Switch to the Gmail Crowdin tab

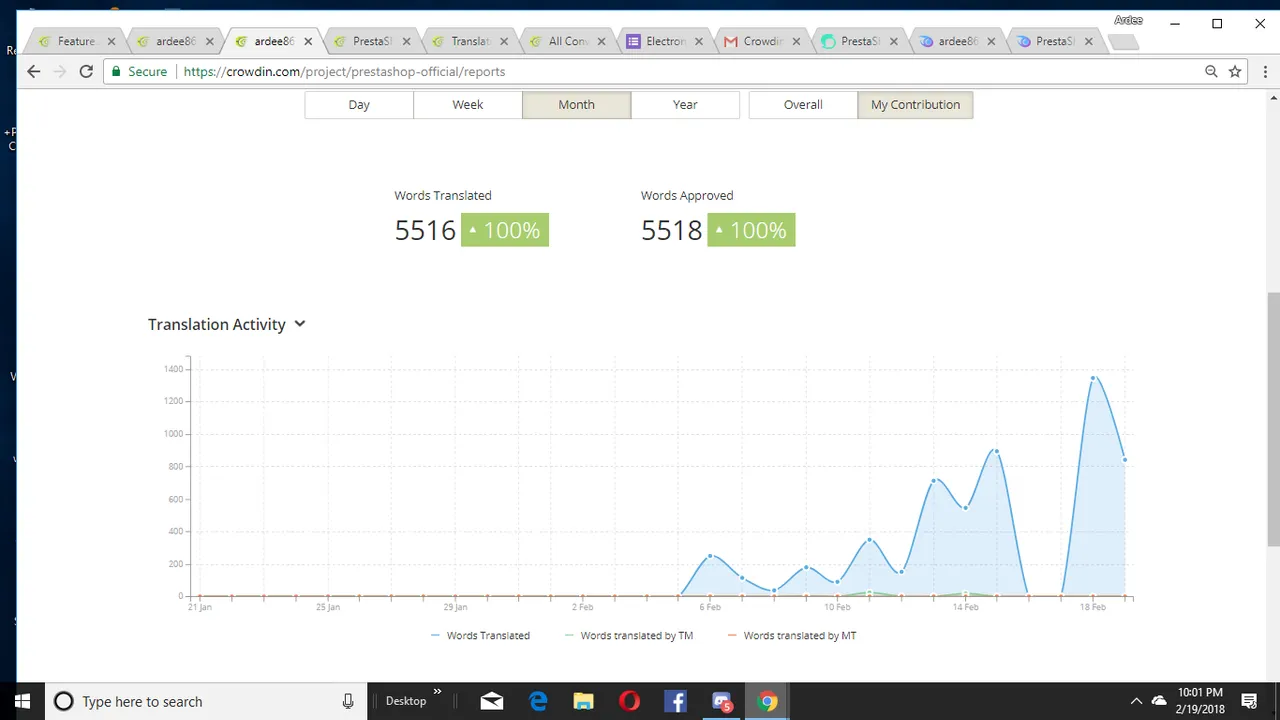(x=764, y=42)
